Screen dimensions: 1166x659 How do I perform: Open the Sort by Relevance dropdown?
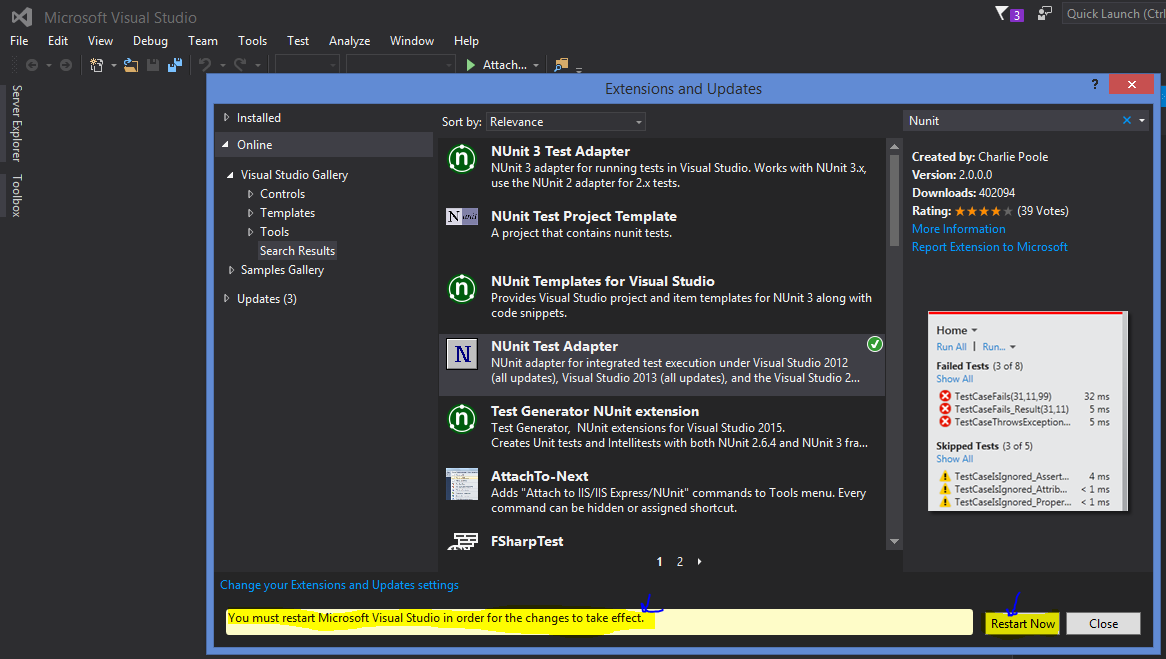(565, 120)
